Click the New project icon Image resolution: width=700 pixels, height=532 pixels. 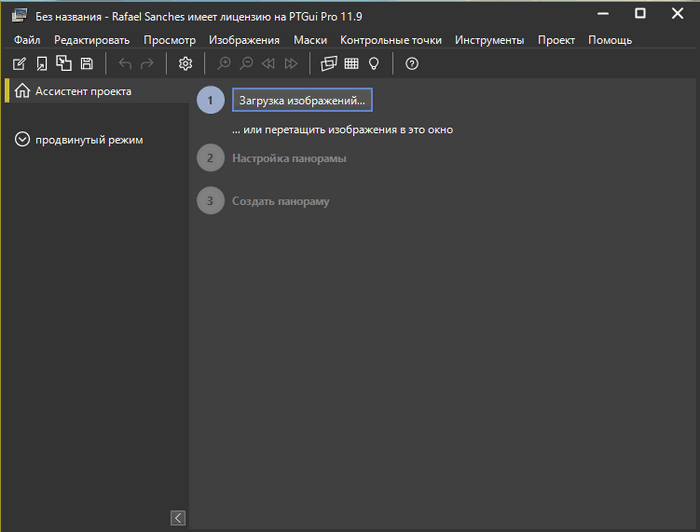point(19,64)
